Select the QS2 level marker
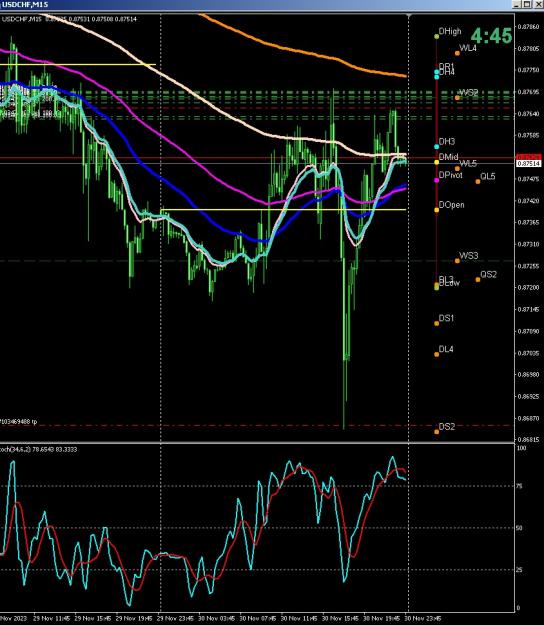The image size is (544, 625). point(478,279)
